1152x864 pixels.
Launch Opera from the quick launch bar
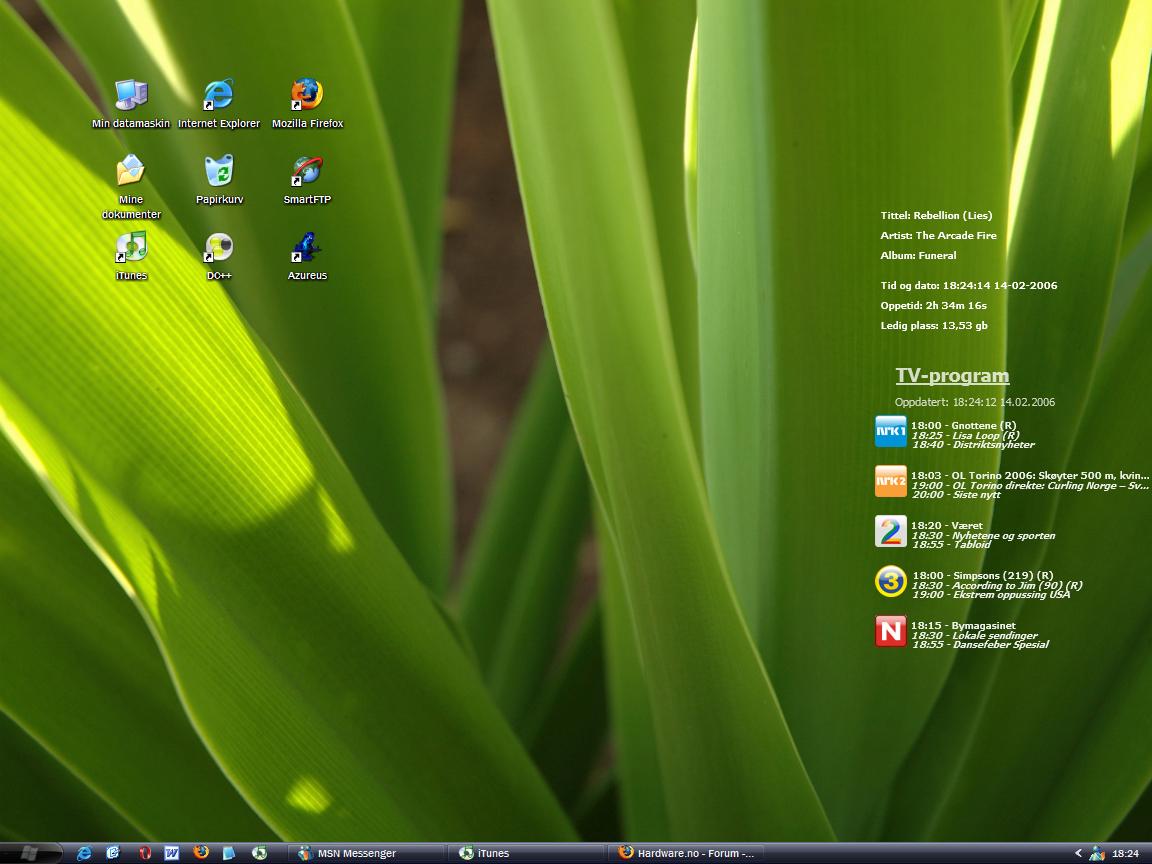click(x=144, y=853)
